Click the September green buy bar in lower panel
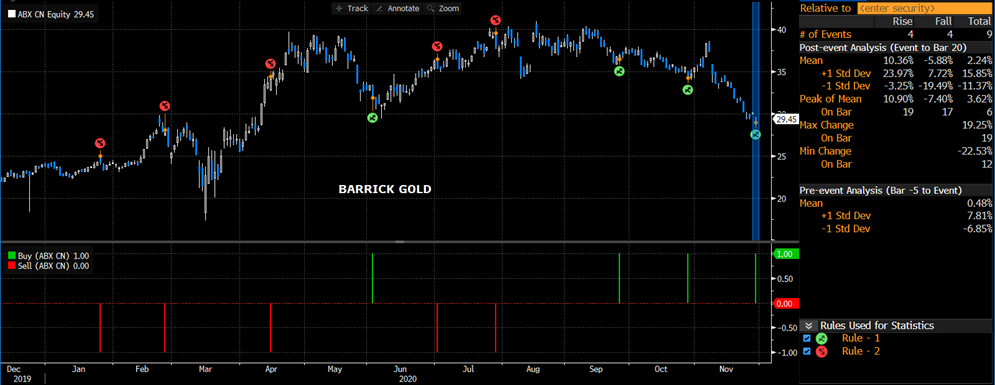Viewport: 995px width, 385px height. (x=619, y=278)
